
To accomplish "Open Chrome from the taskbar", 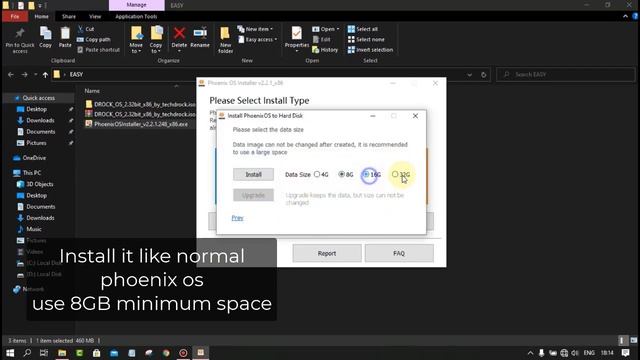I will [x=166, y=353].
